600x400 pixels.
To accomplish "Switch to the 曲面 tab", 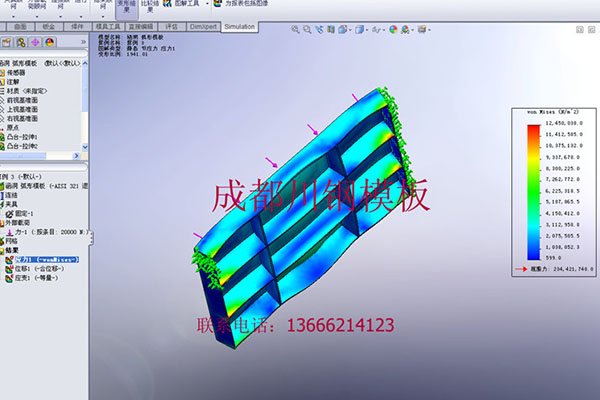I will click(x=20, y=27).
